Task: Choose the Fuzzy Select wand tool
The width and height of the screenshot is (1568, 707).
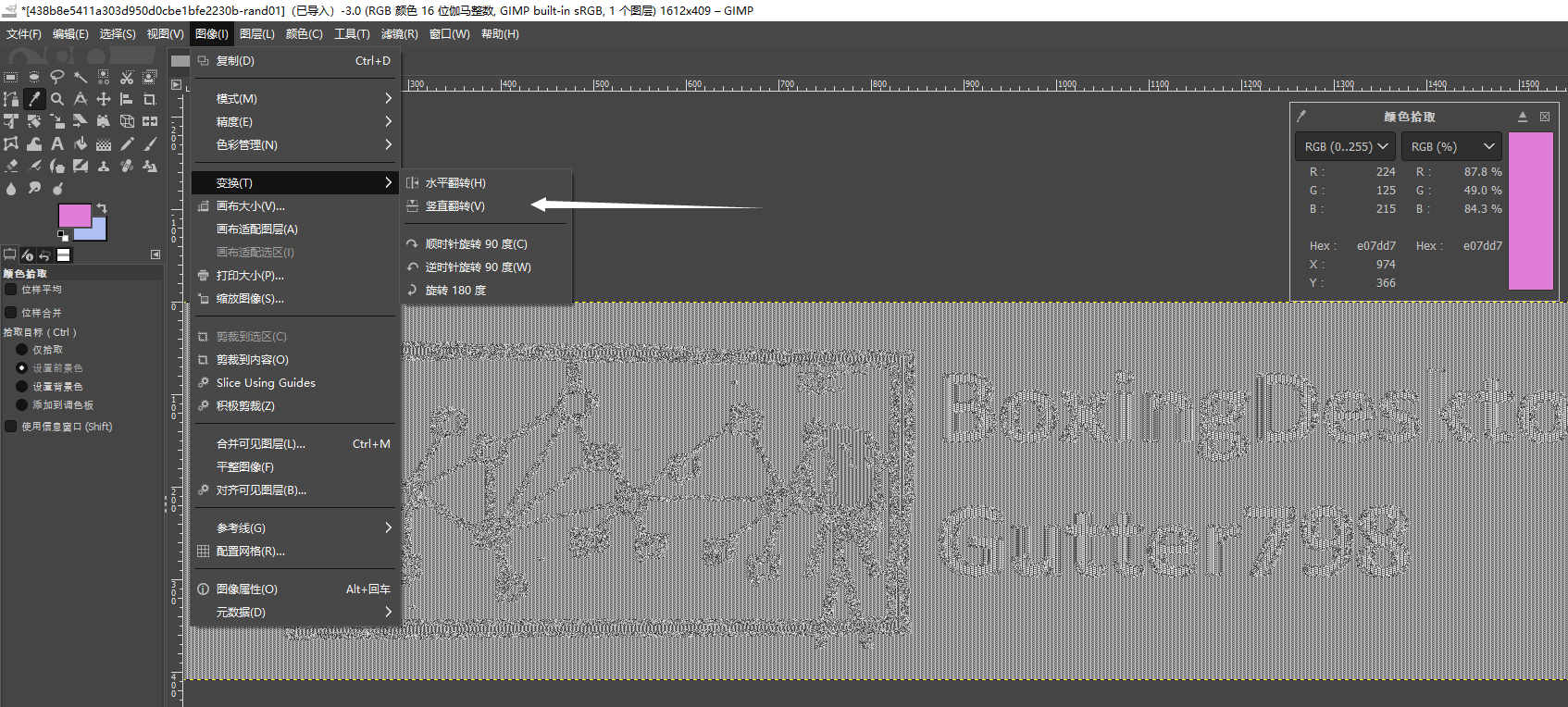Action: point(81,77)
